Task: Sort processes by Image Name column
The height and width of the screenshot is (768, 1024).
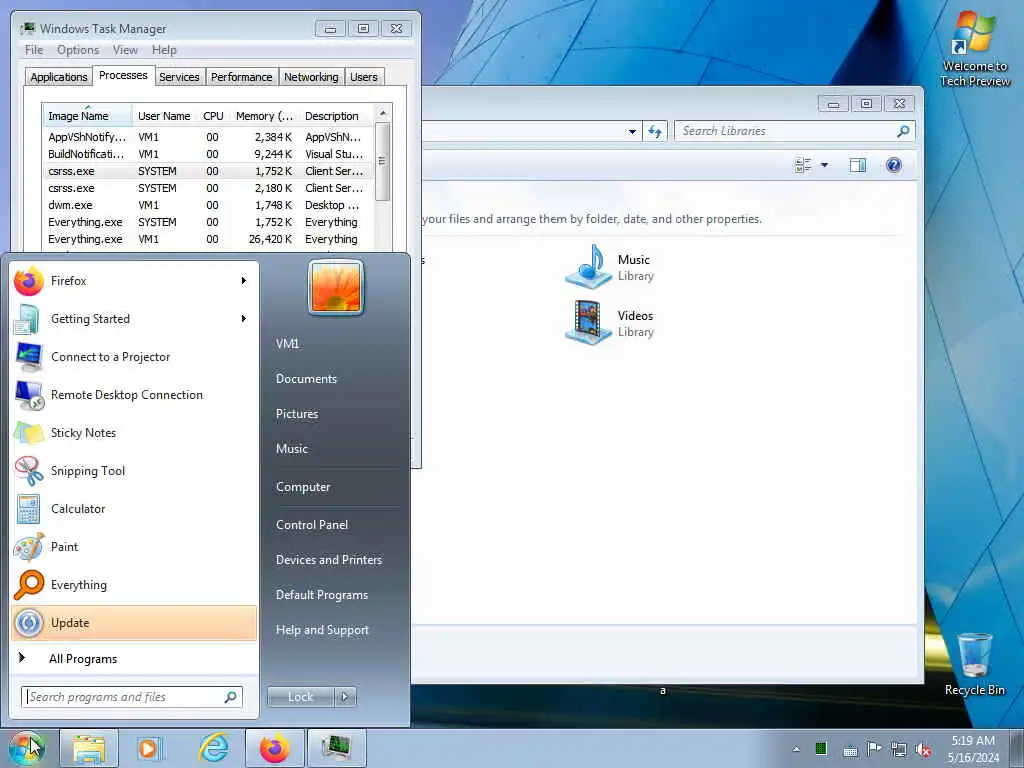Action: [88, 116]
